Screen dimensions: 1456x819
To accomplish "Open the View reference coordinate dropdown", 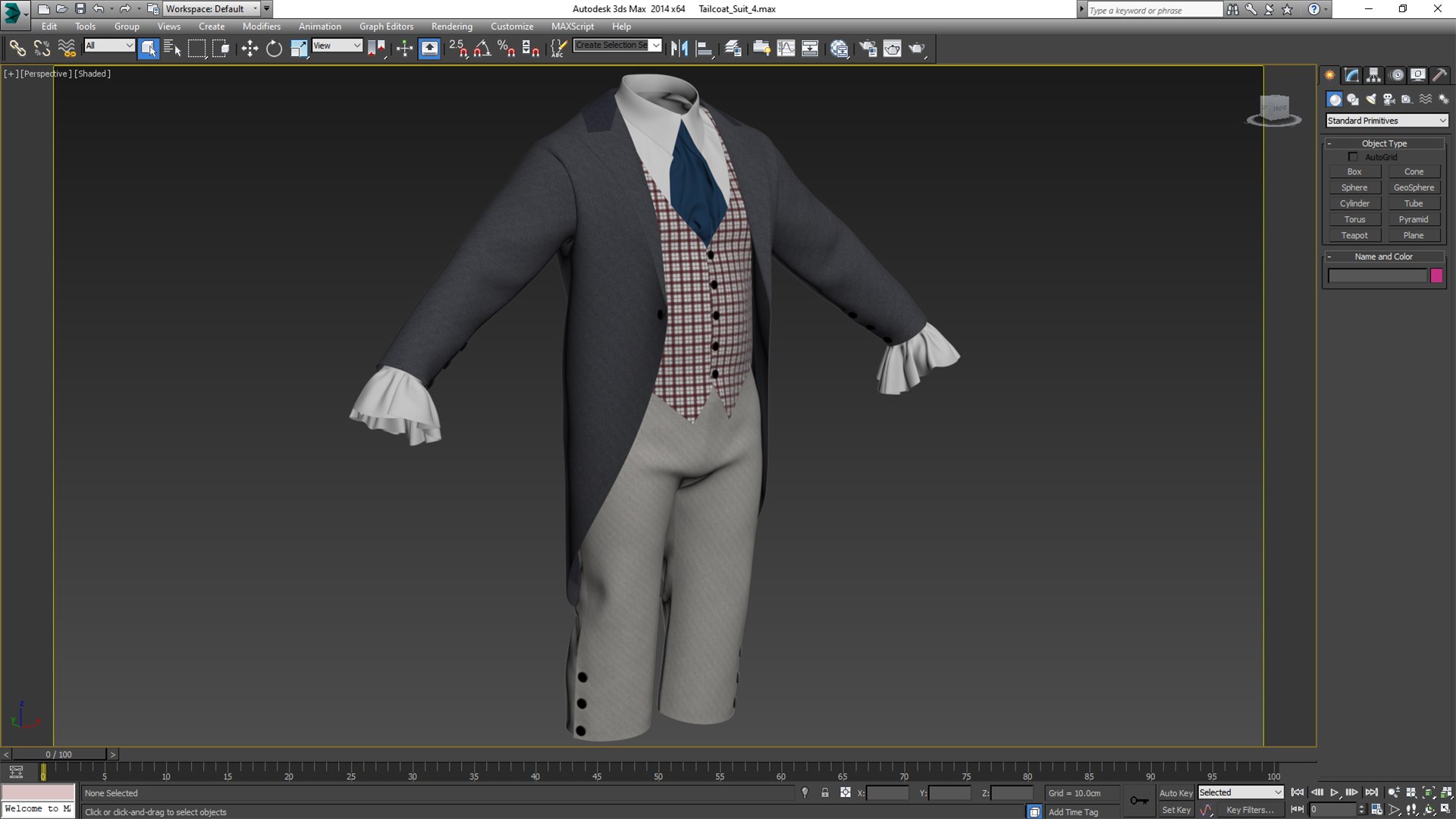I will 337,45.
